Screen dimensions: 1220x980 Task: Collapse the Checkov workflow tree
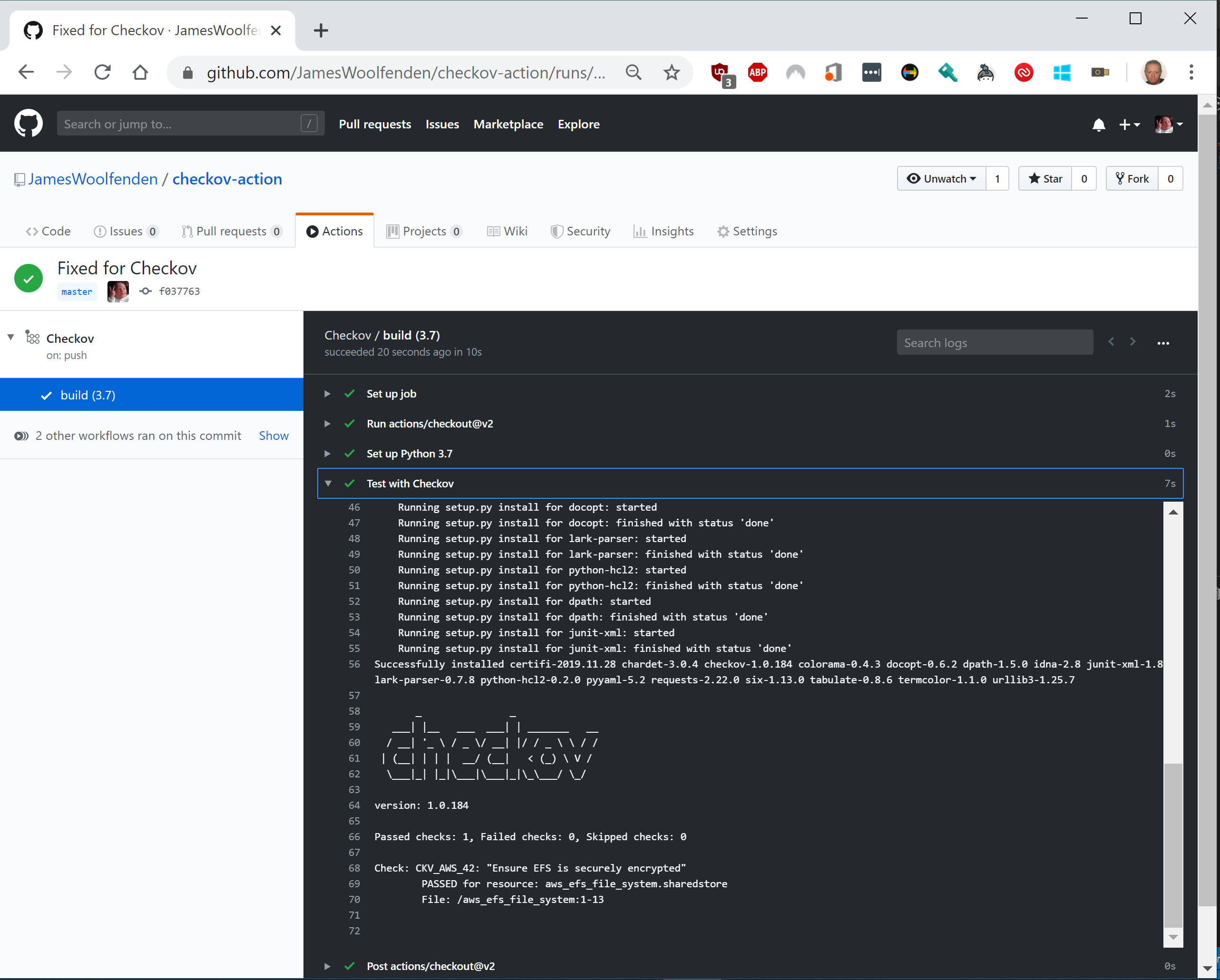(x=11, y=338)
